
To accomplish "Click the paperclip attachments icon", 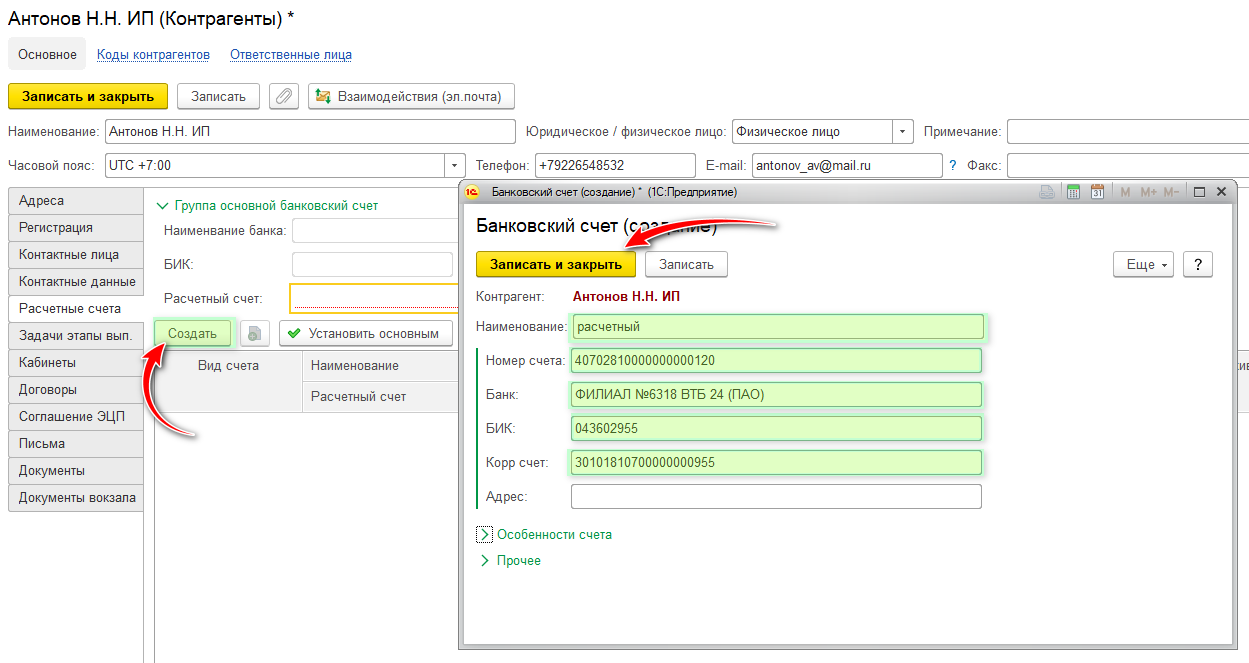I will [x=284, y=96].
